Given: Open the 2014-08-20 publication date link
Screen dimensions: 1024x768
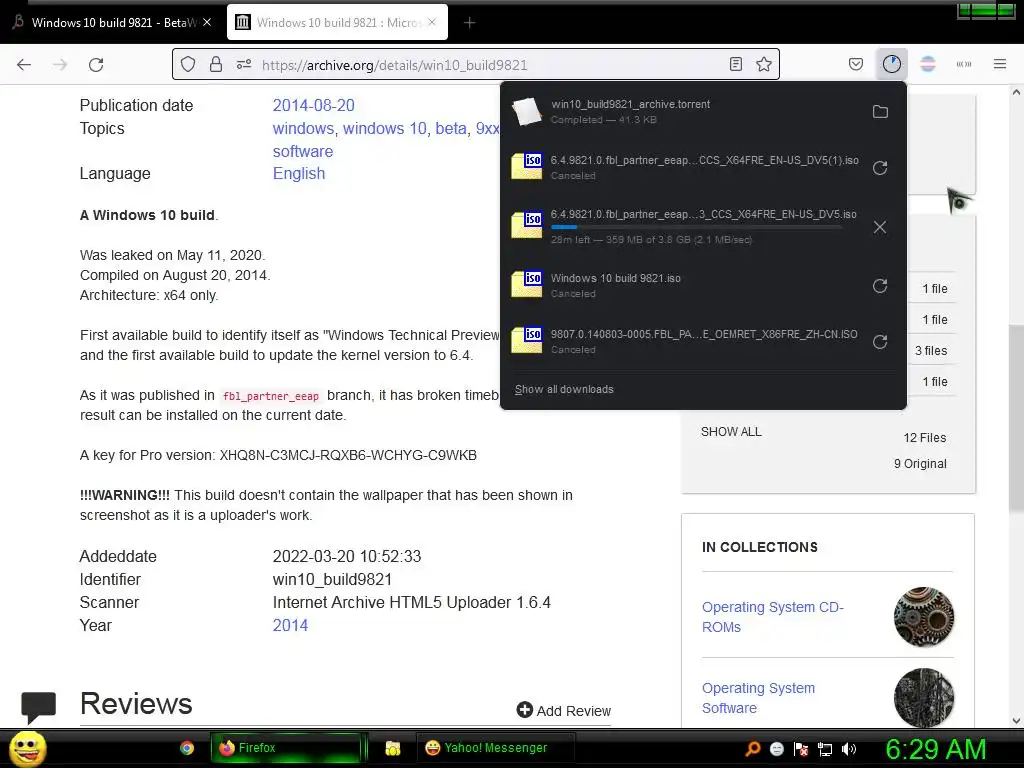Looking at the screenshot, I should click(x=313, y=105).
